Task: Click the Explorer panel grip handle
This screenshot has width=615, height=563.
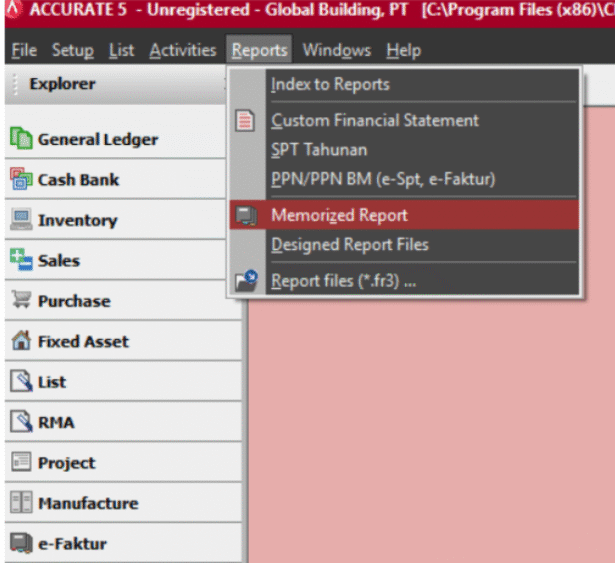Action: pos(16,84)
